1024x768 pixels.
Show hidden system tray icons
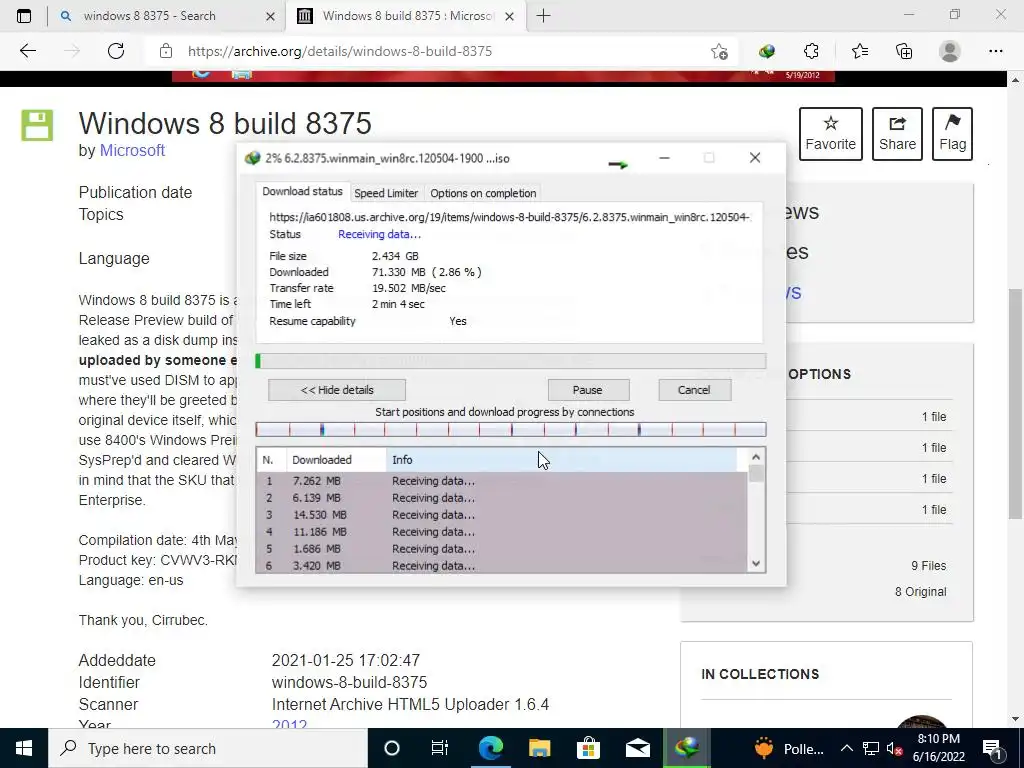coord(846,748)
